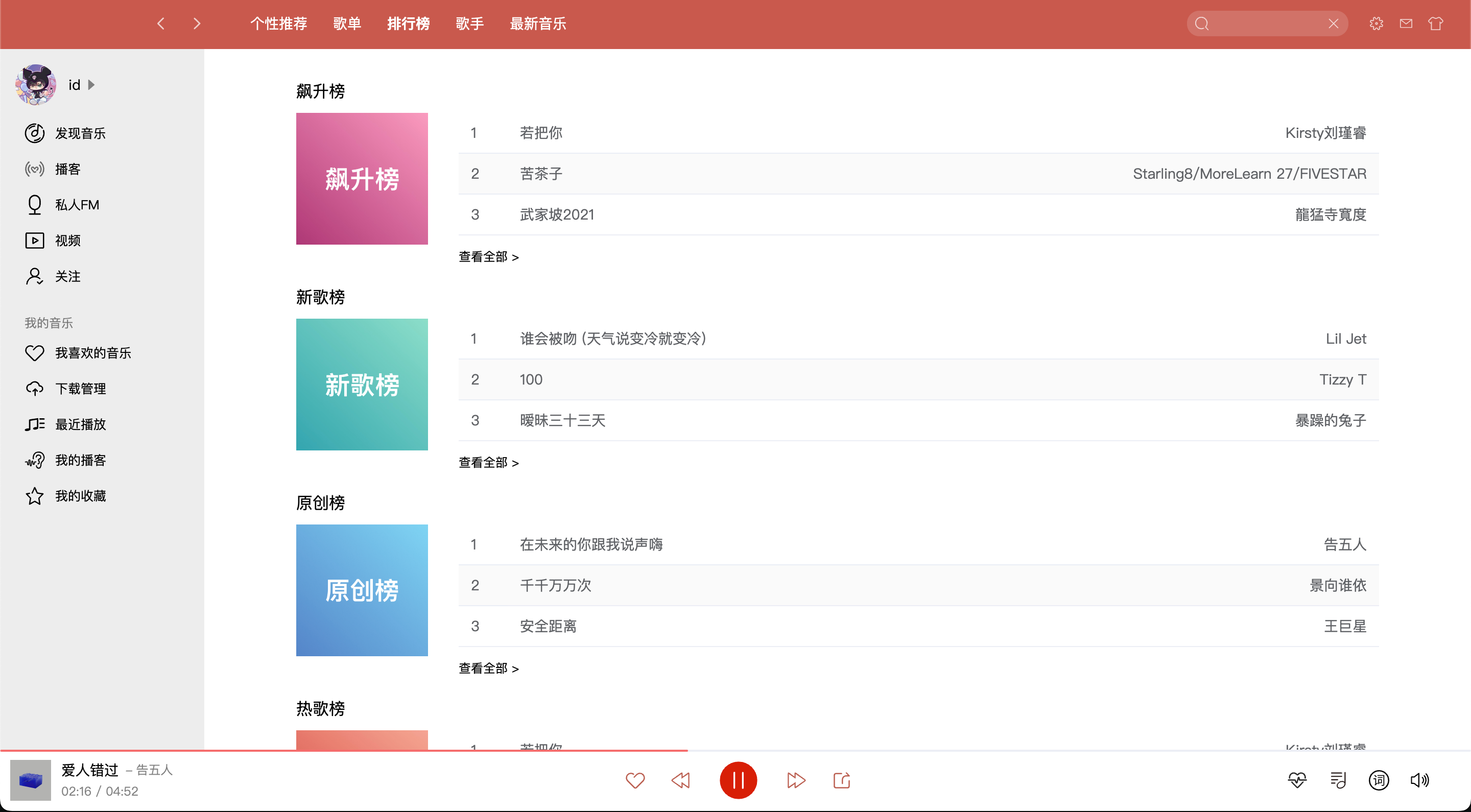Click the 热歌榜 heading
The height and width of the screenshot is (812, 1471).
click(x=320, y=708)
